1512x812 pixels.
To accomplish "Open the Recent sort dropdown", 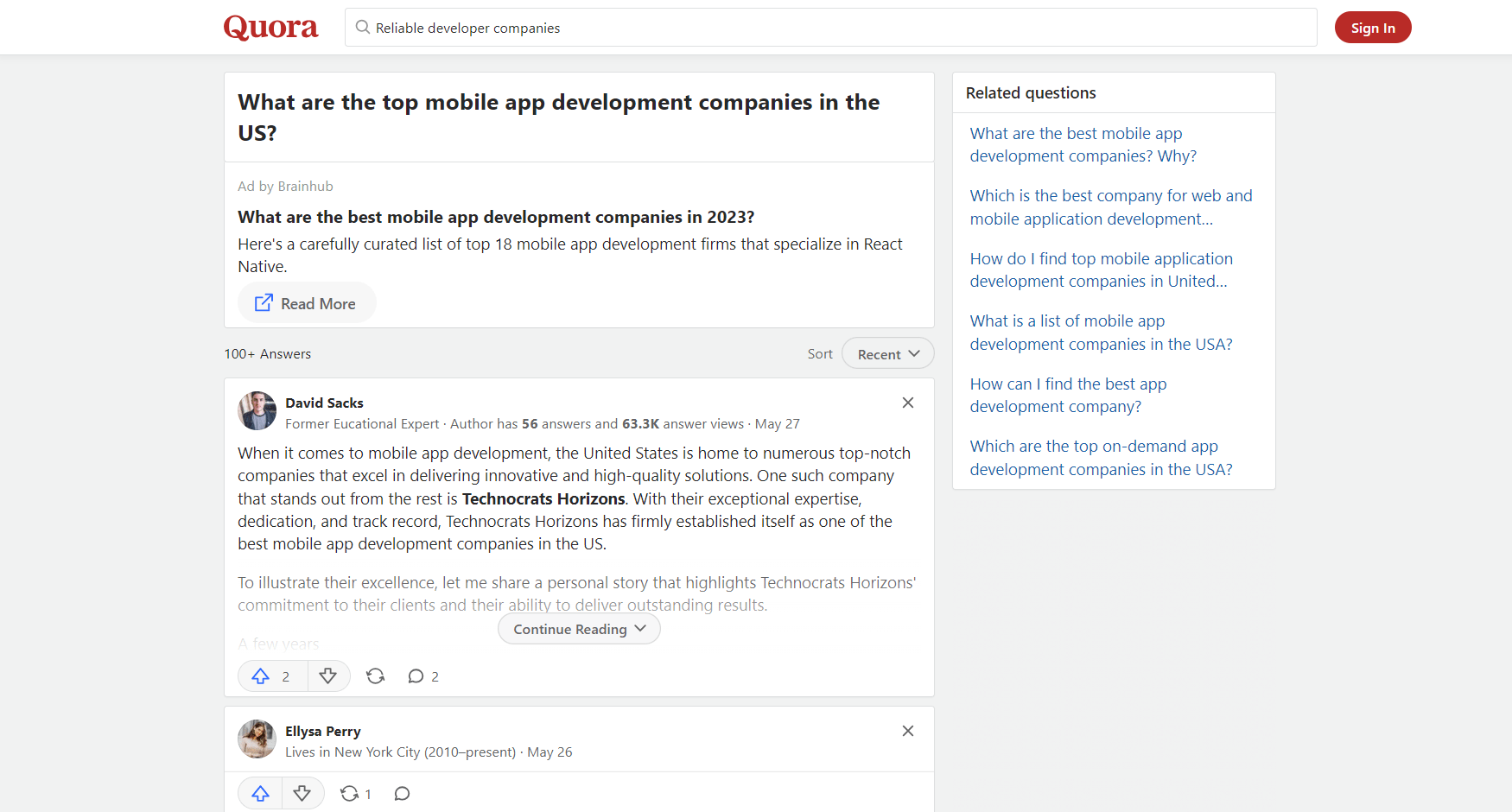I will (x=887, y=354).
